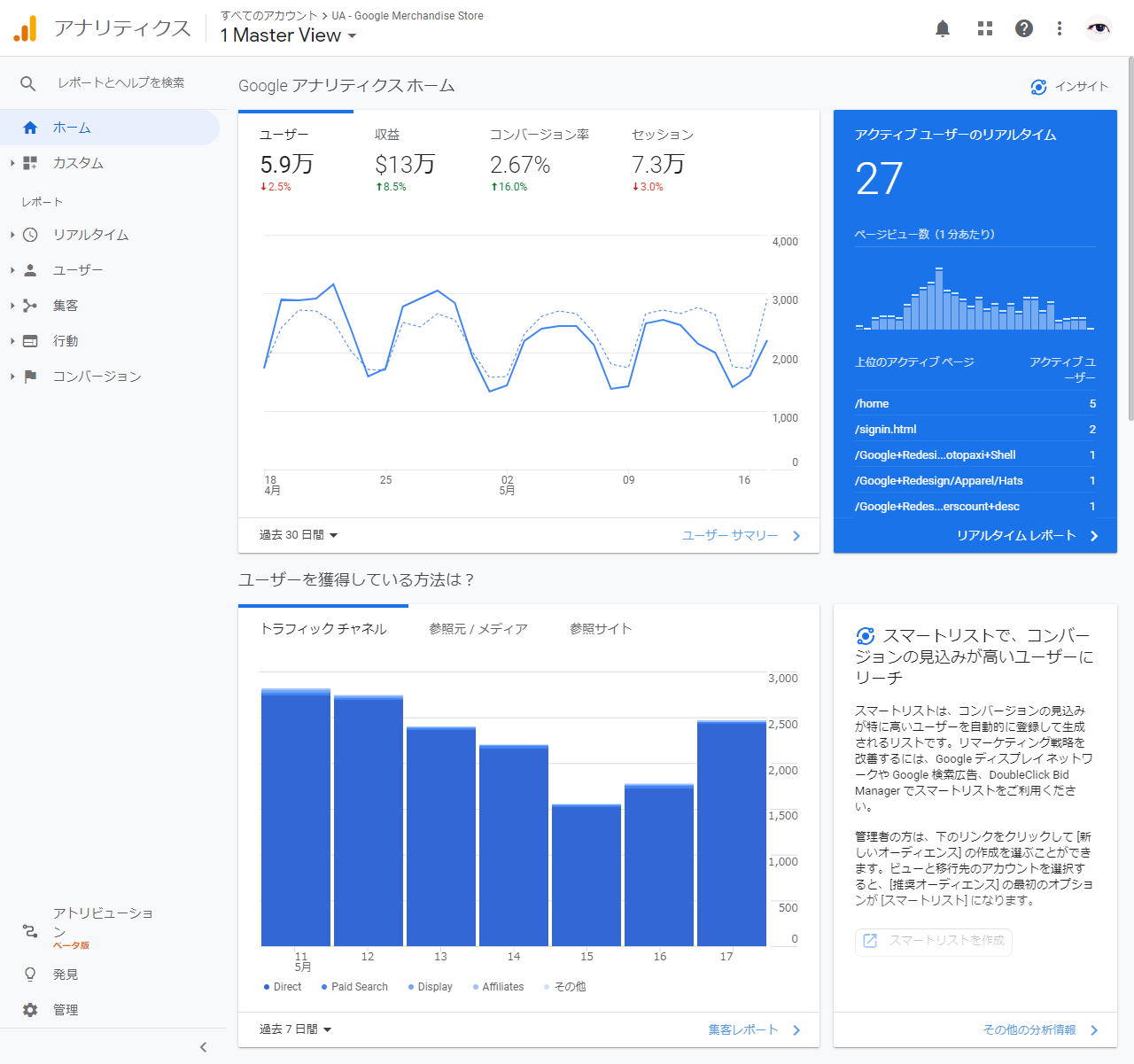Click the その他 legend label
Viewport: 1134px width, 1064px height.
(571, 987)
